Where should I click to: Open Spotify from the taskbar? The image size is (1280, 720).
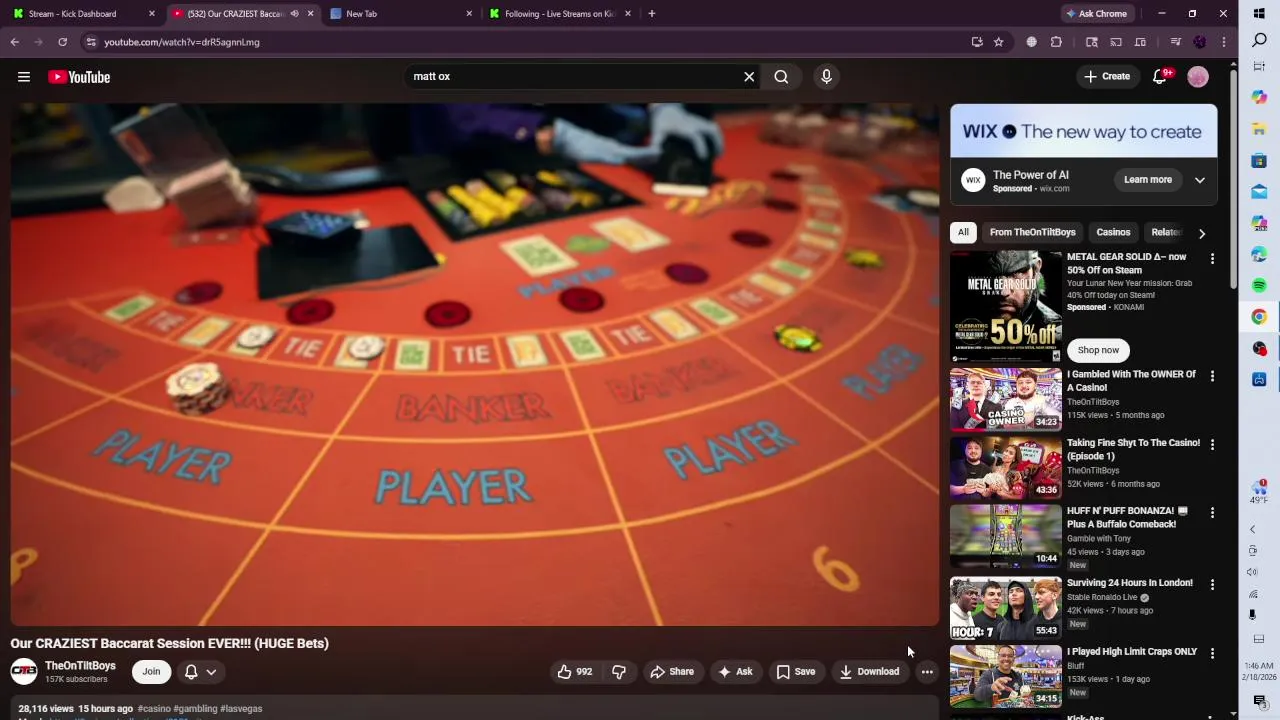point(1259,285)
